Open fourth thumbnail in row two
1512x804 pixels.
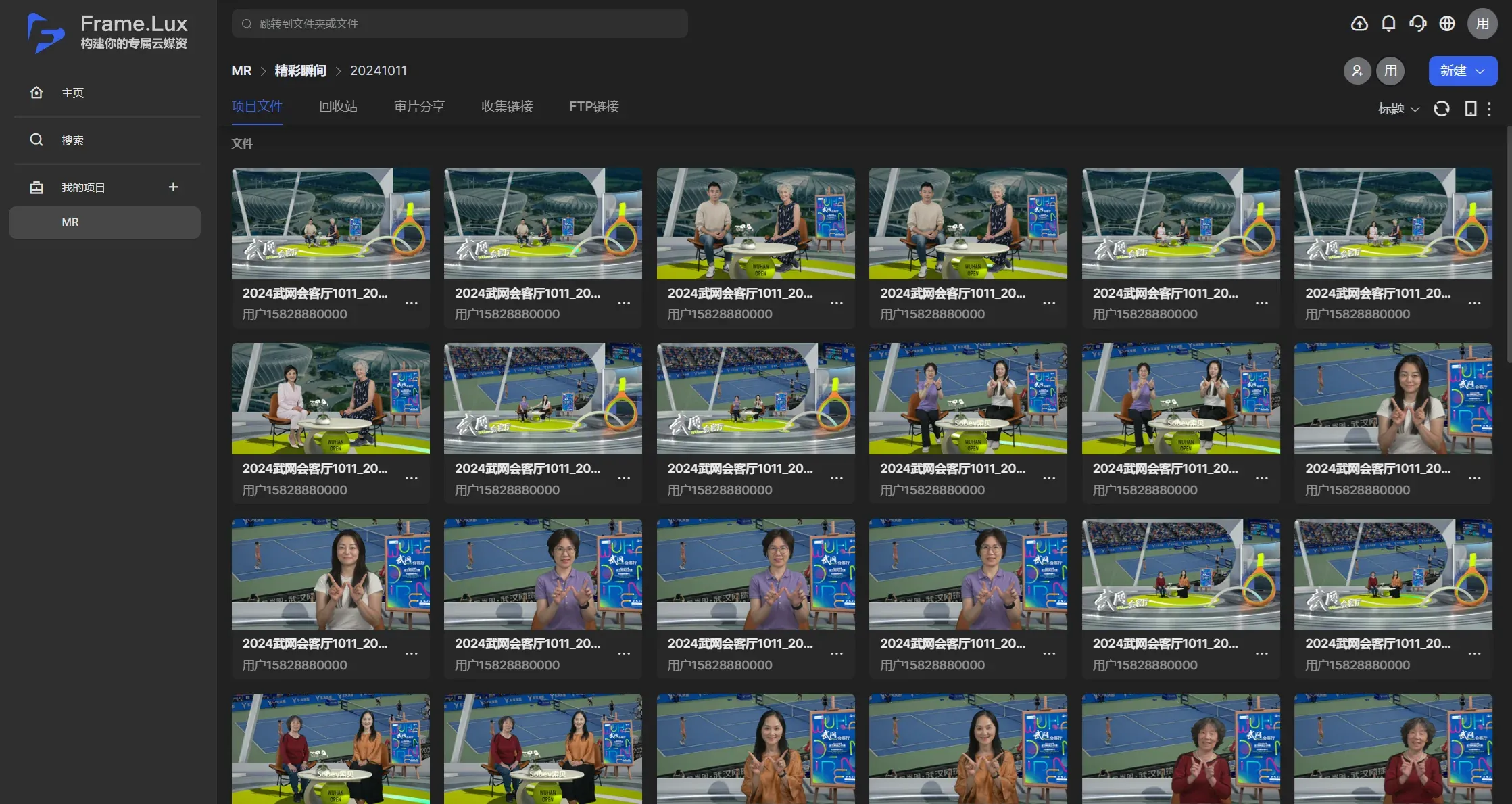tap(968, 399)
